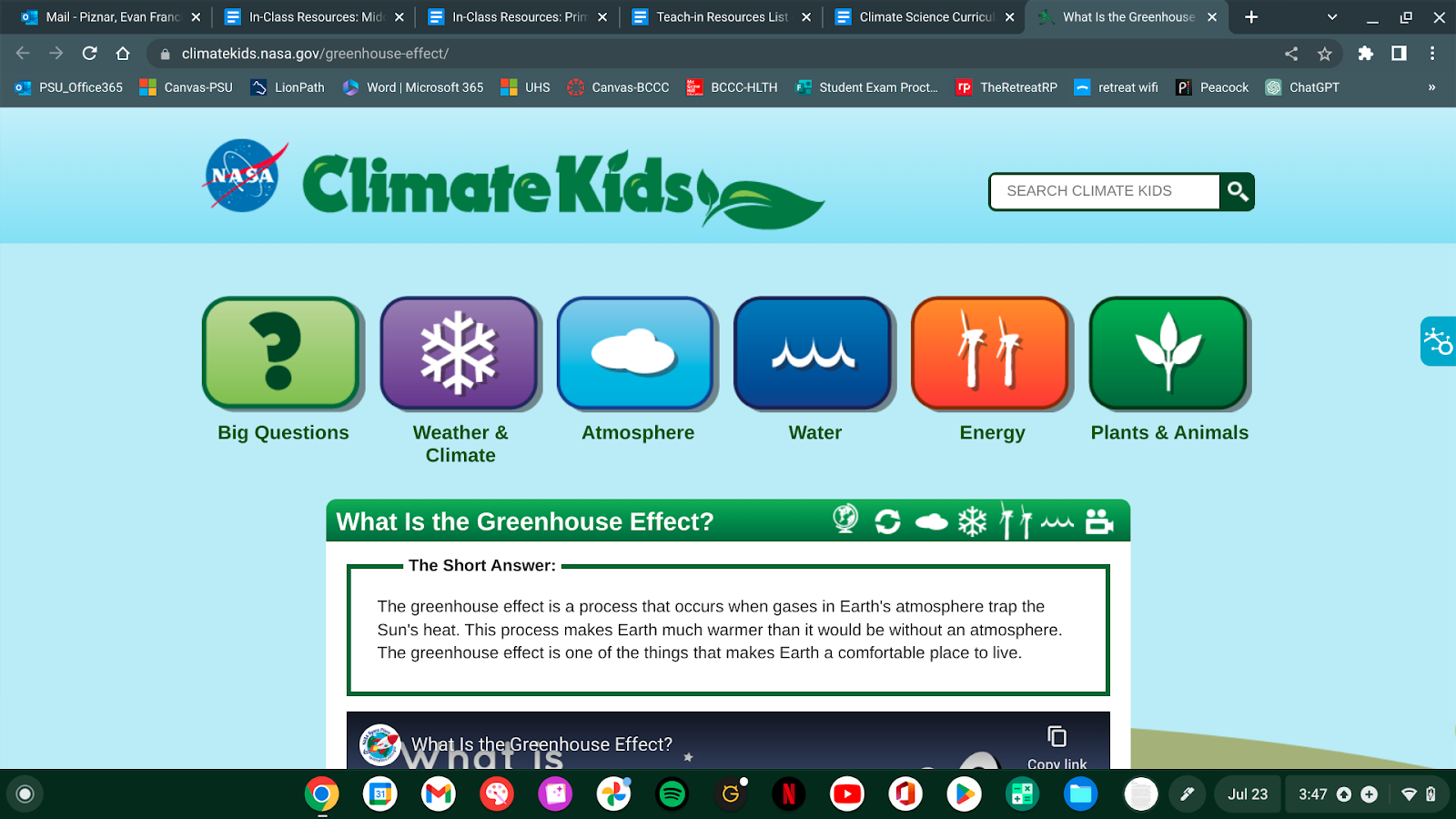Bookmark this page with the star icon
This screenshot has width=1456, height=819.
1325,54
